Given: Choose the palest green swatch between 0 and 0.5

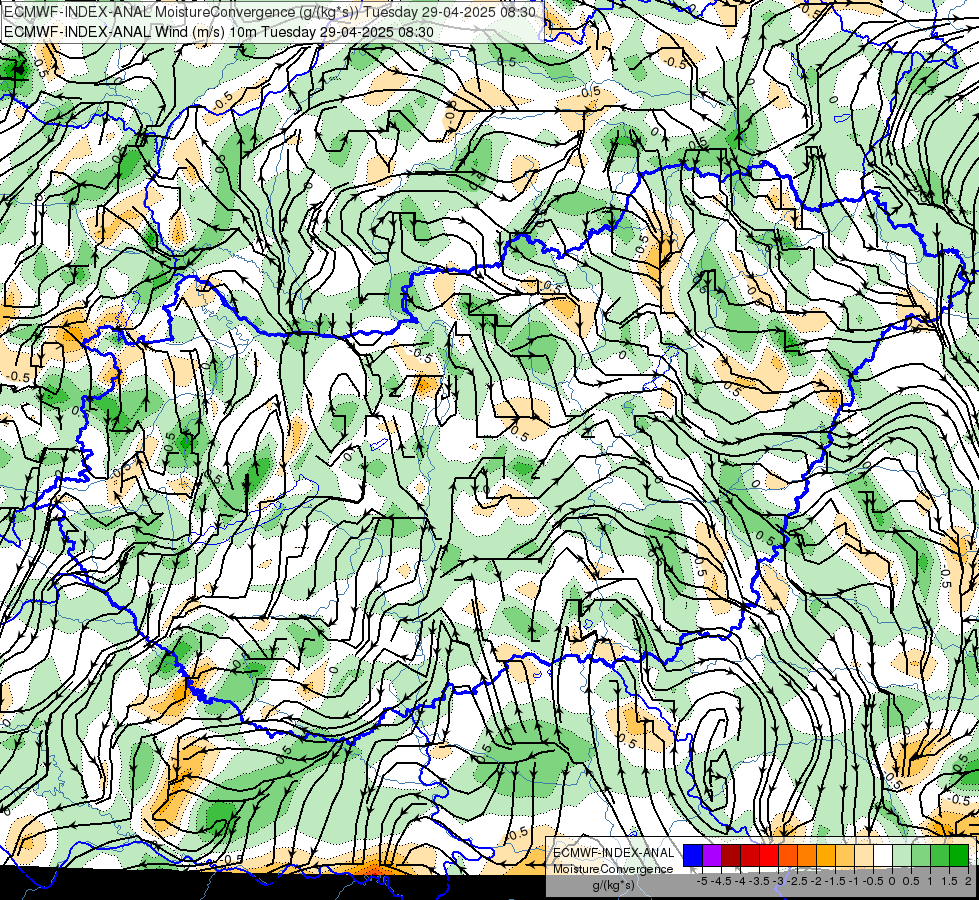Looking at the screenshot, I should click(x=902, y=855).
